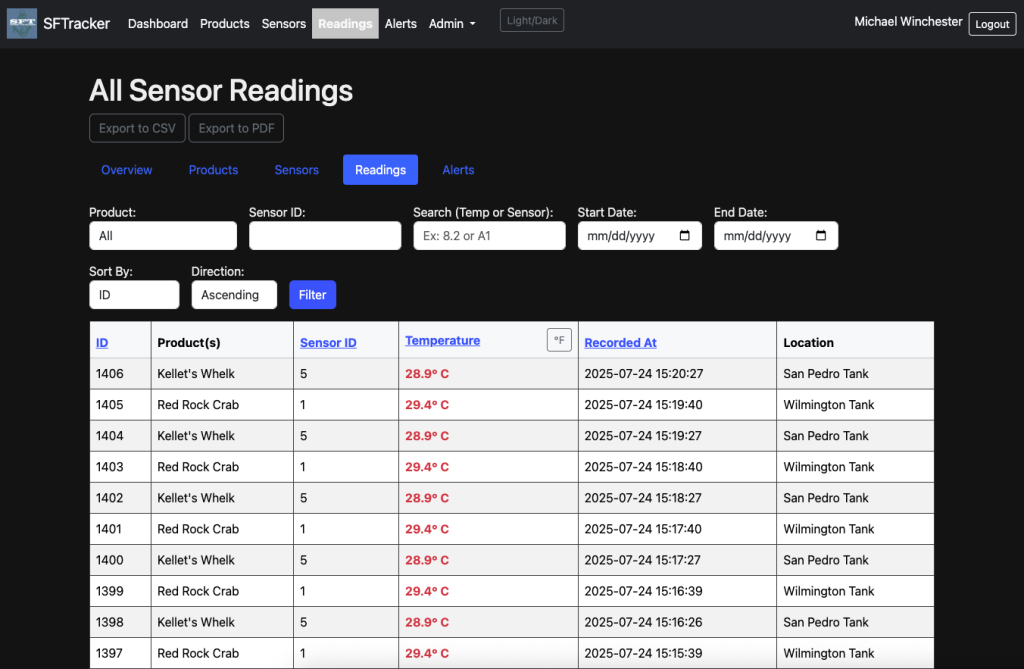This screenshot has width=1024, height=669.
Task: Click the All Sensor Readings heading
Action: [221, 90]
